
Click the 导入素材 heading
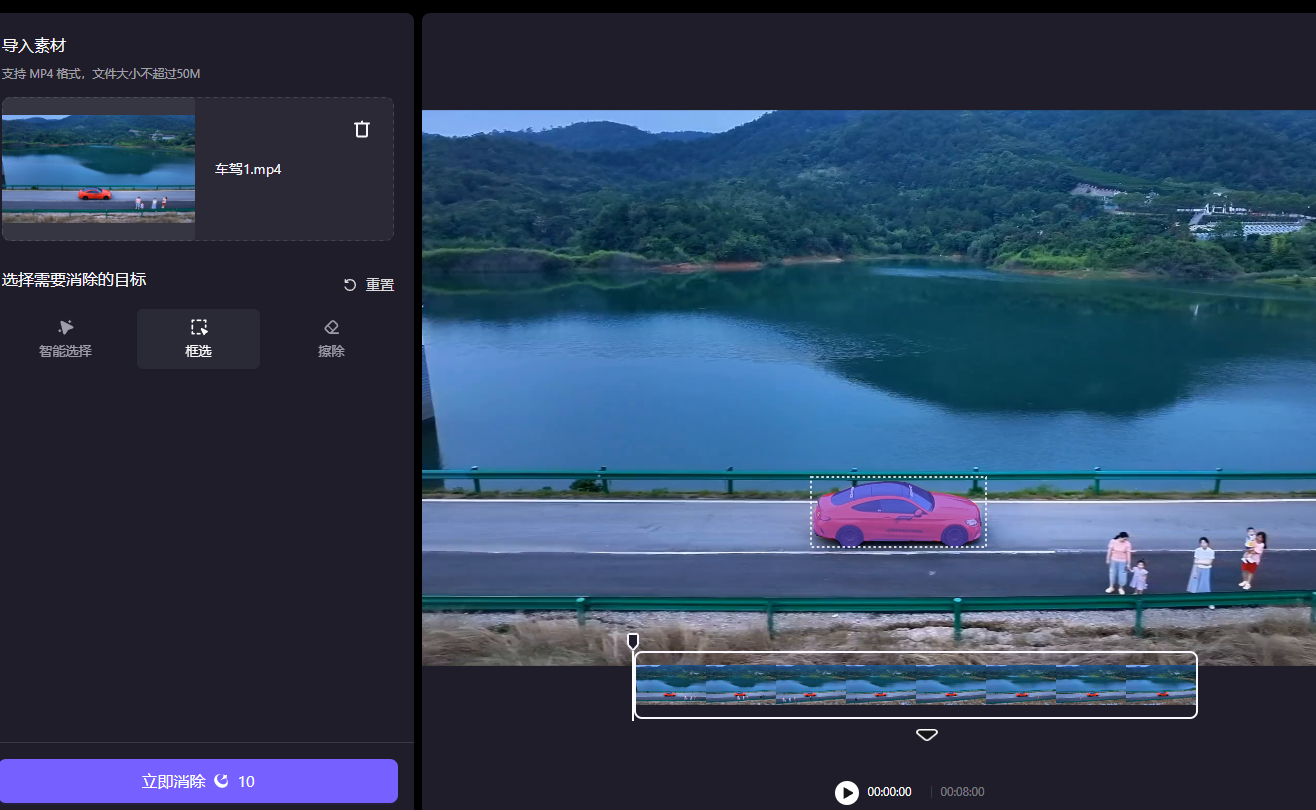(x=34, y=46)
